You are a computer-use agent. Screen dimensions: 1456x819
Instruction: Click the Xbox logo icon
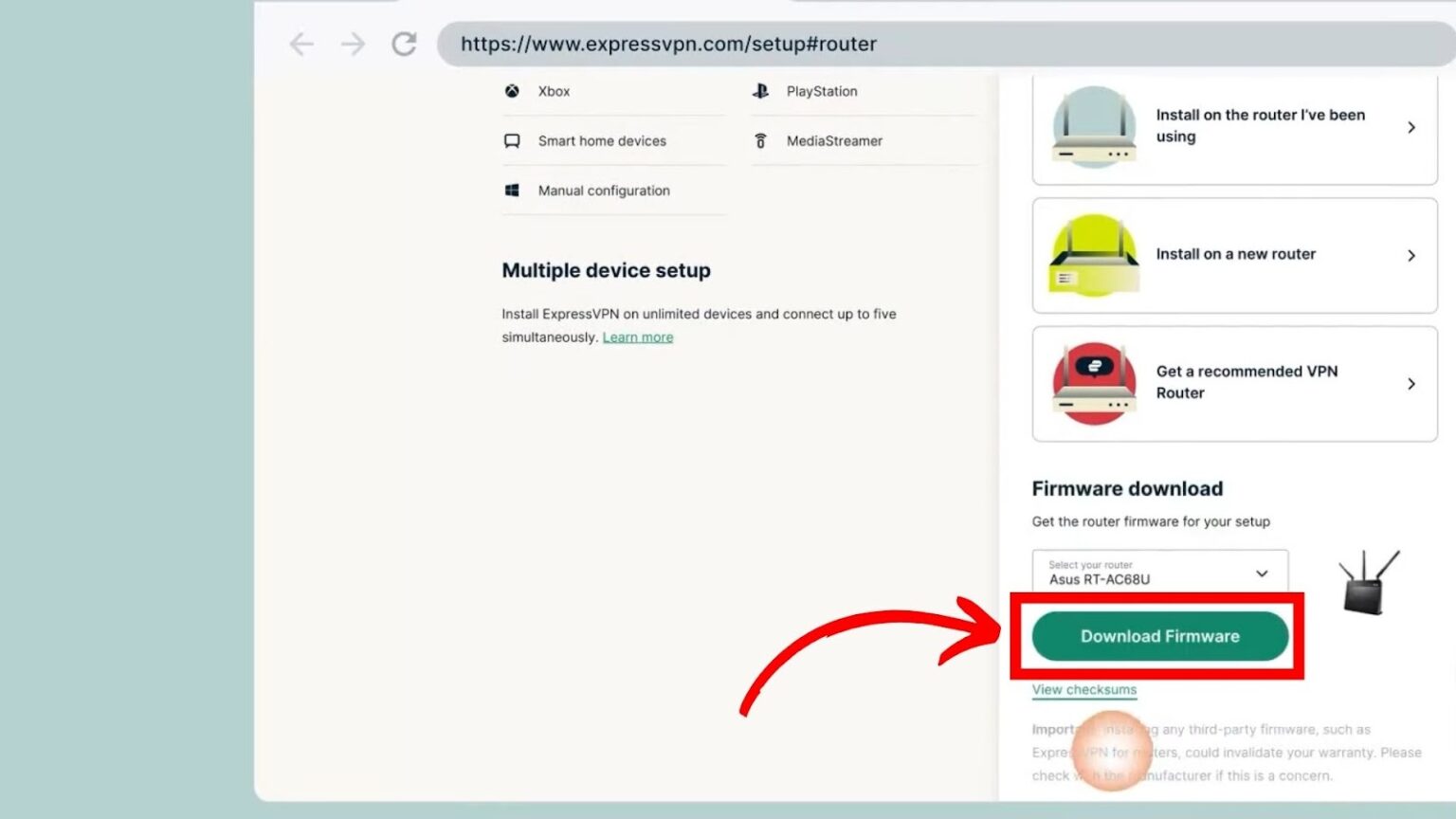click(x=512, y=91)
